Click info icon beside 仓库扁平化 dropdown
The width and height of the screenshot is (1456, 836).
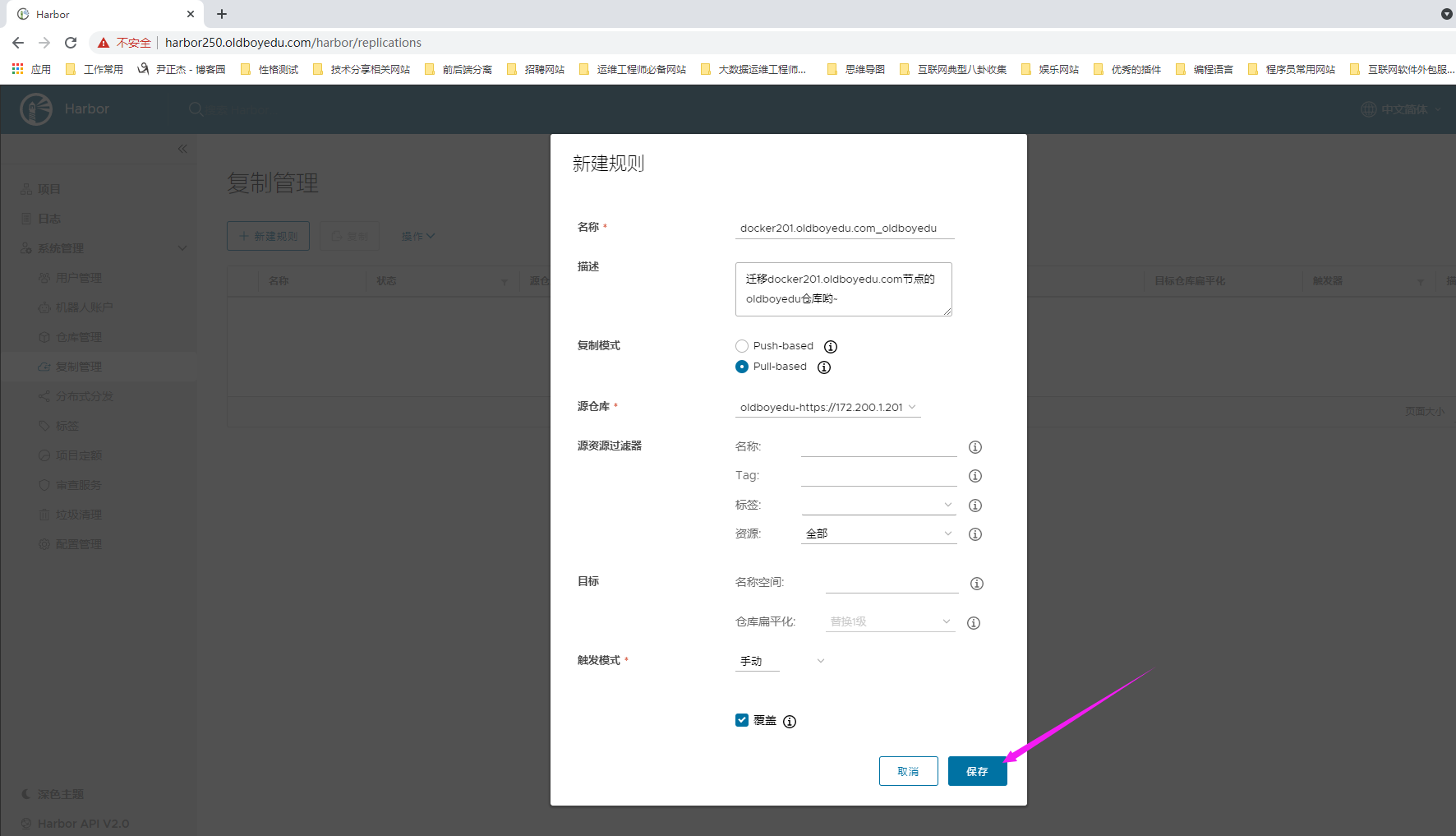pyautogui.click(x=974, y=623)
